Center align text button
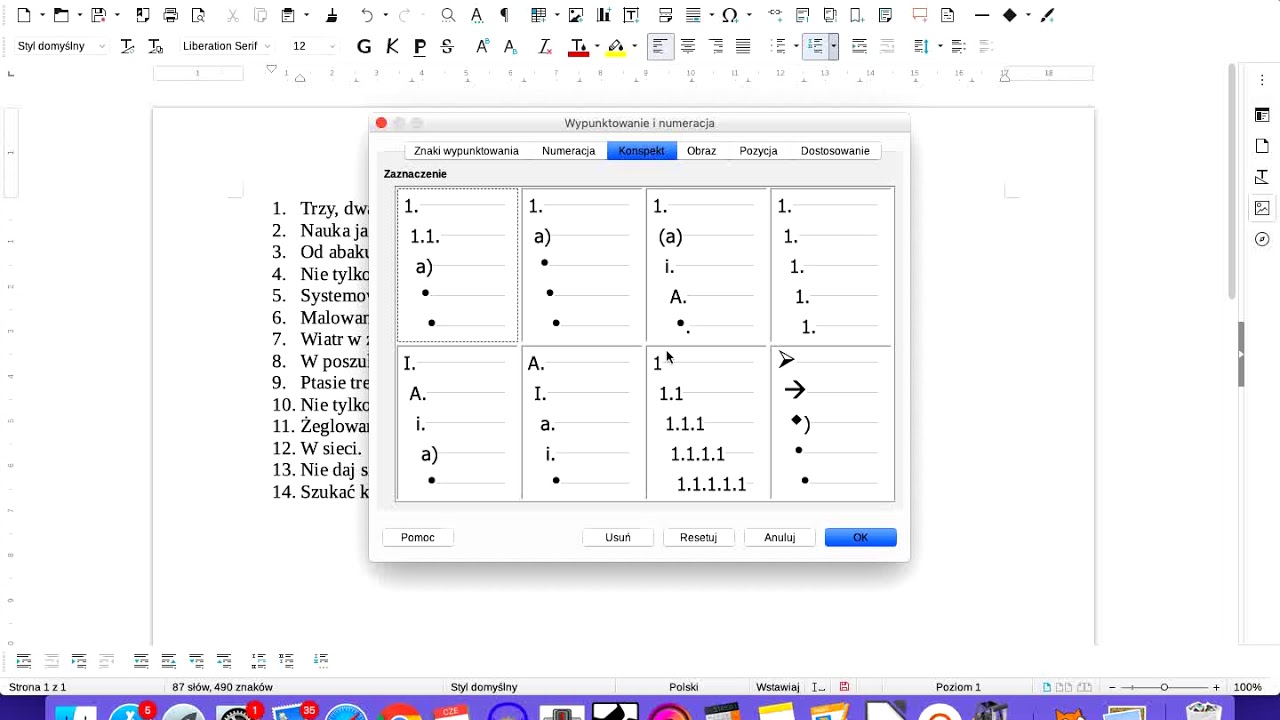Screen dimensions: 1280x720 [x=688, y=46]
